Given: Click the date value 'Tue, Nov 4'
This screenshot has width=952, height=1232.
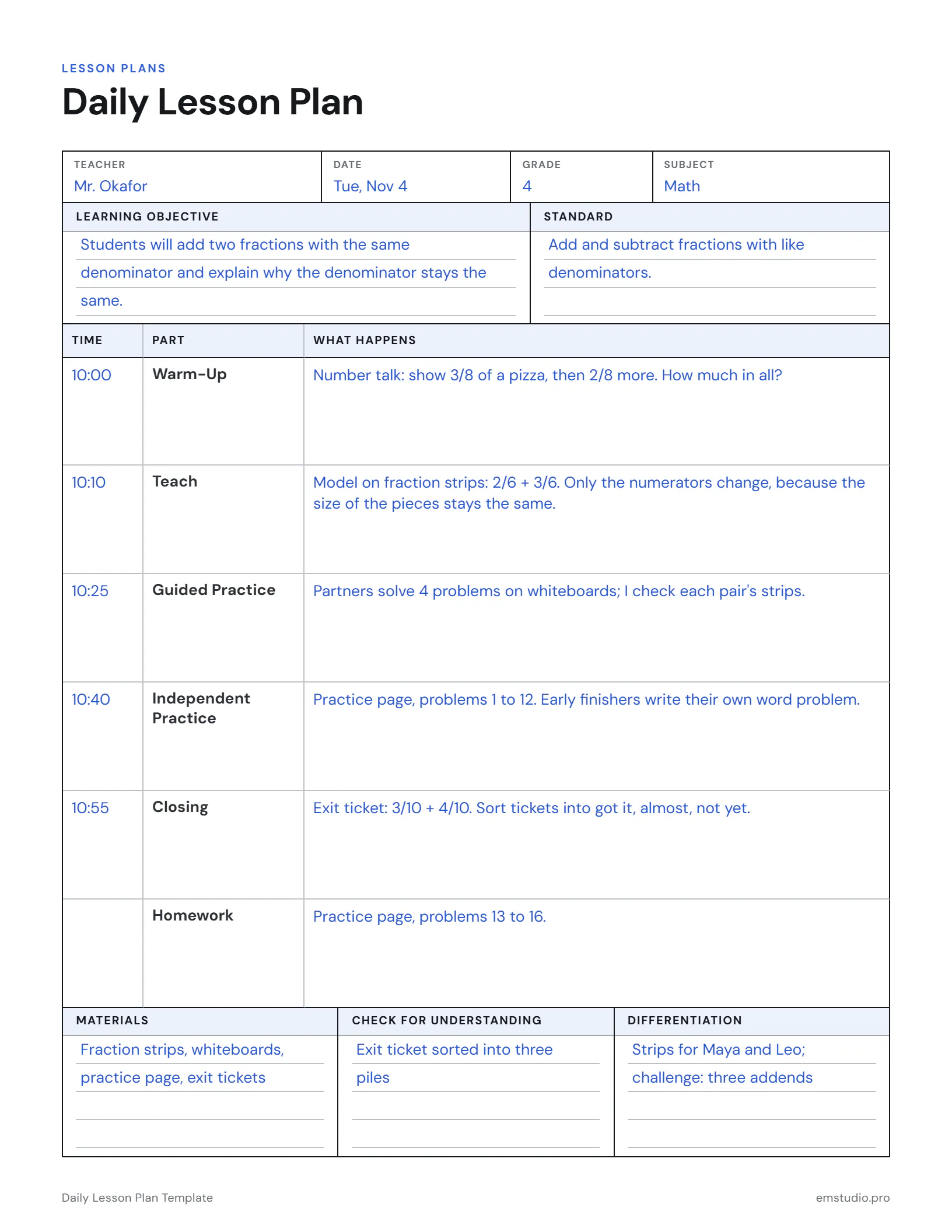Looking at the screenshot, I should [x=370, y=186].
